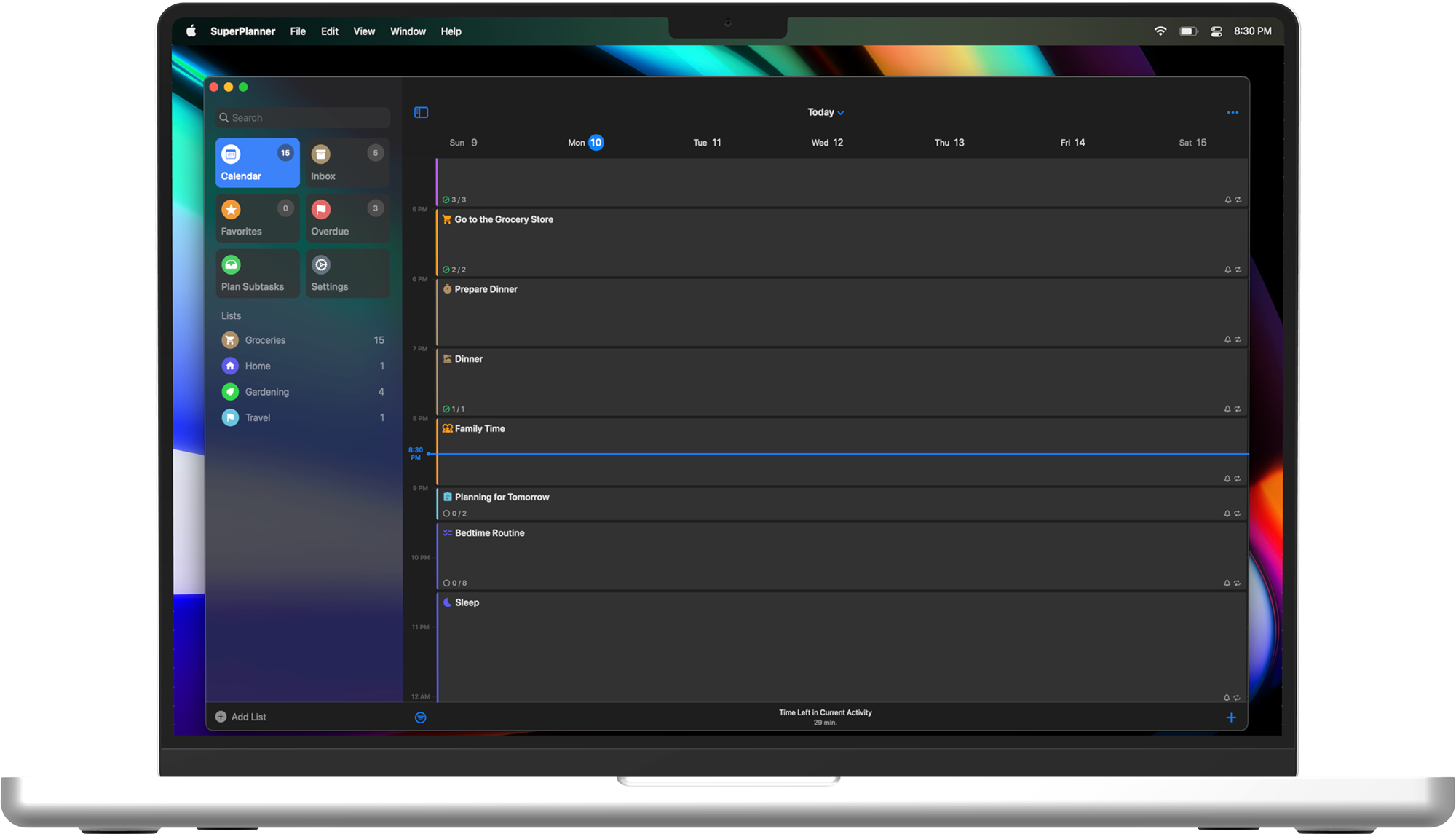
Task: Open the Overdue flag tile
Action: point(347,219)
